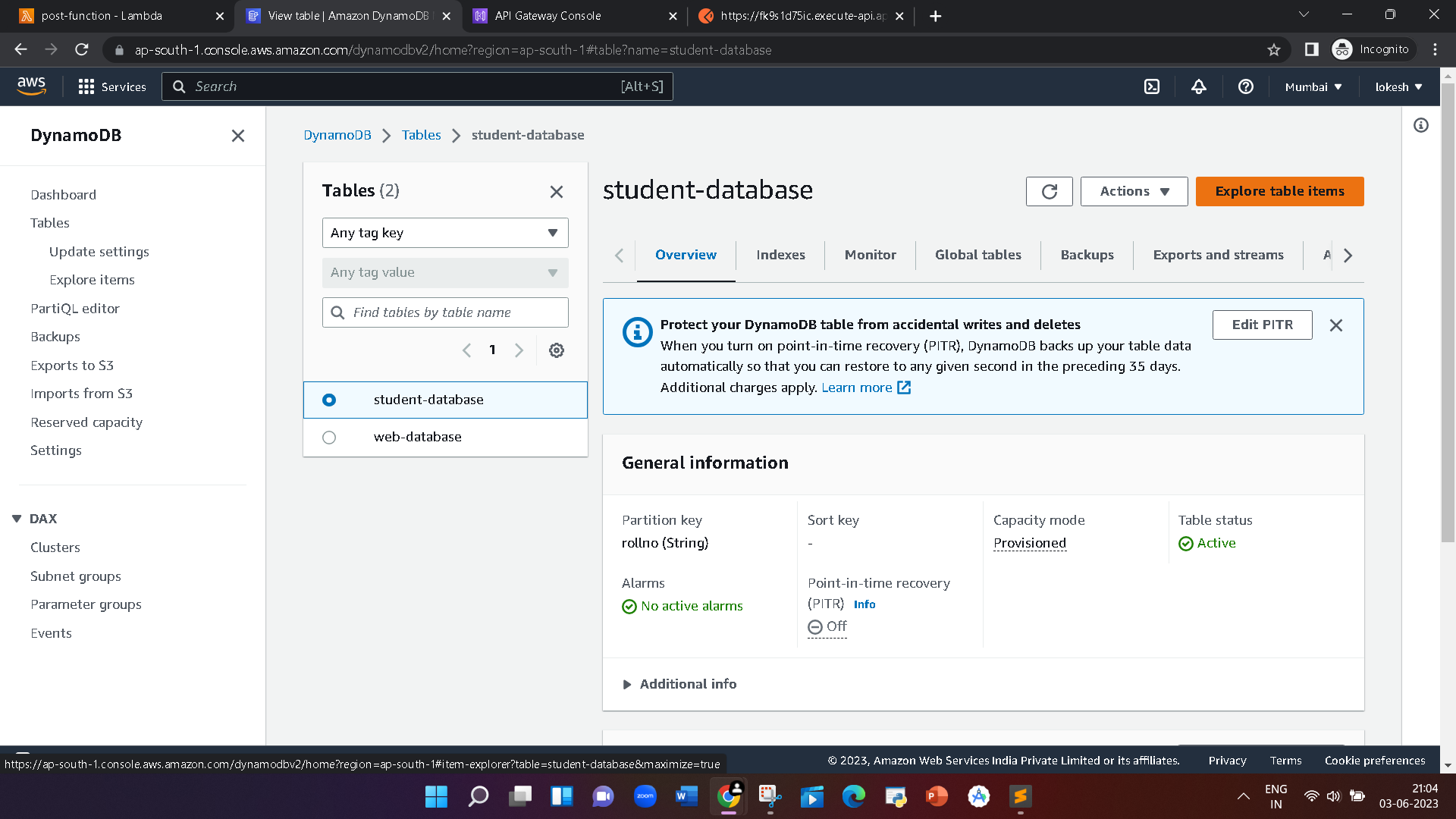
Task: Open the in-context info panel icon
Action: click(1421, 125)
